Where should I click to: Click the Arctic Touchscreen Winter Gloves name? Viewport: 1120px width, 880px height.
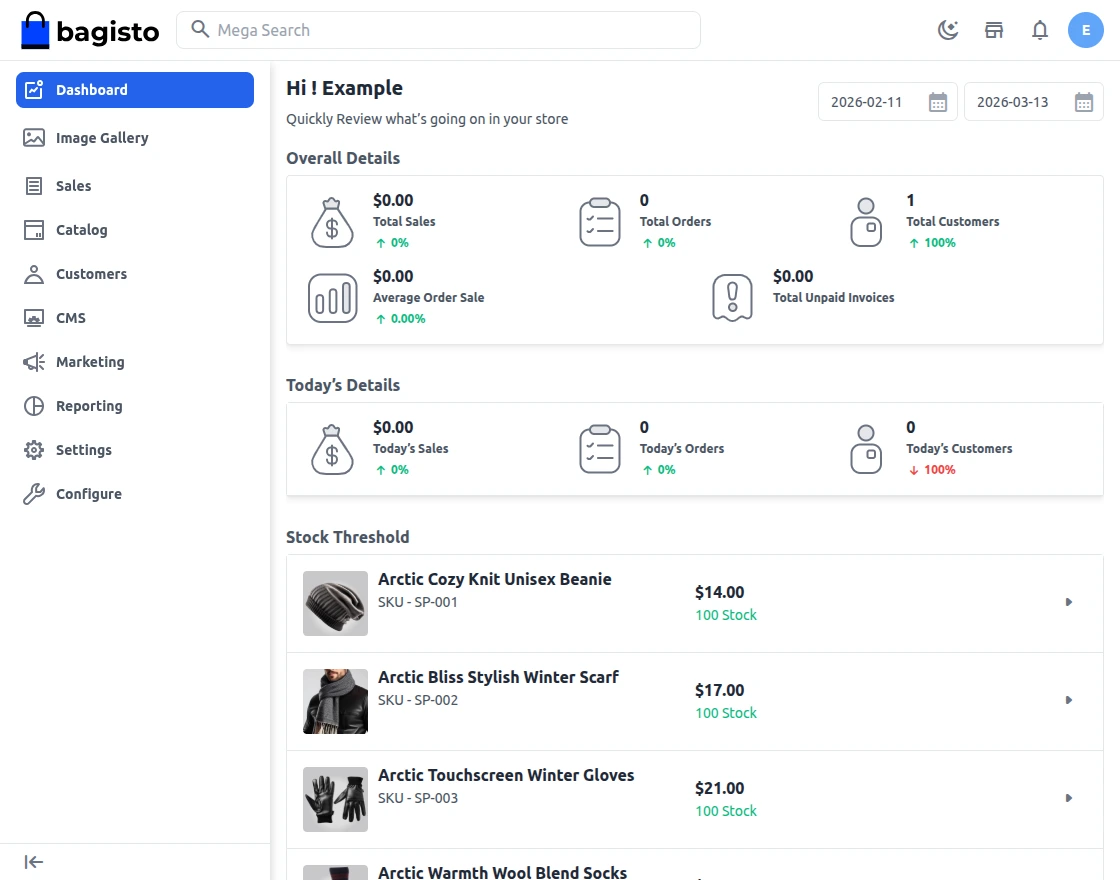point(506,775)
